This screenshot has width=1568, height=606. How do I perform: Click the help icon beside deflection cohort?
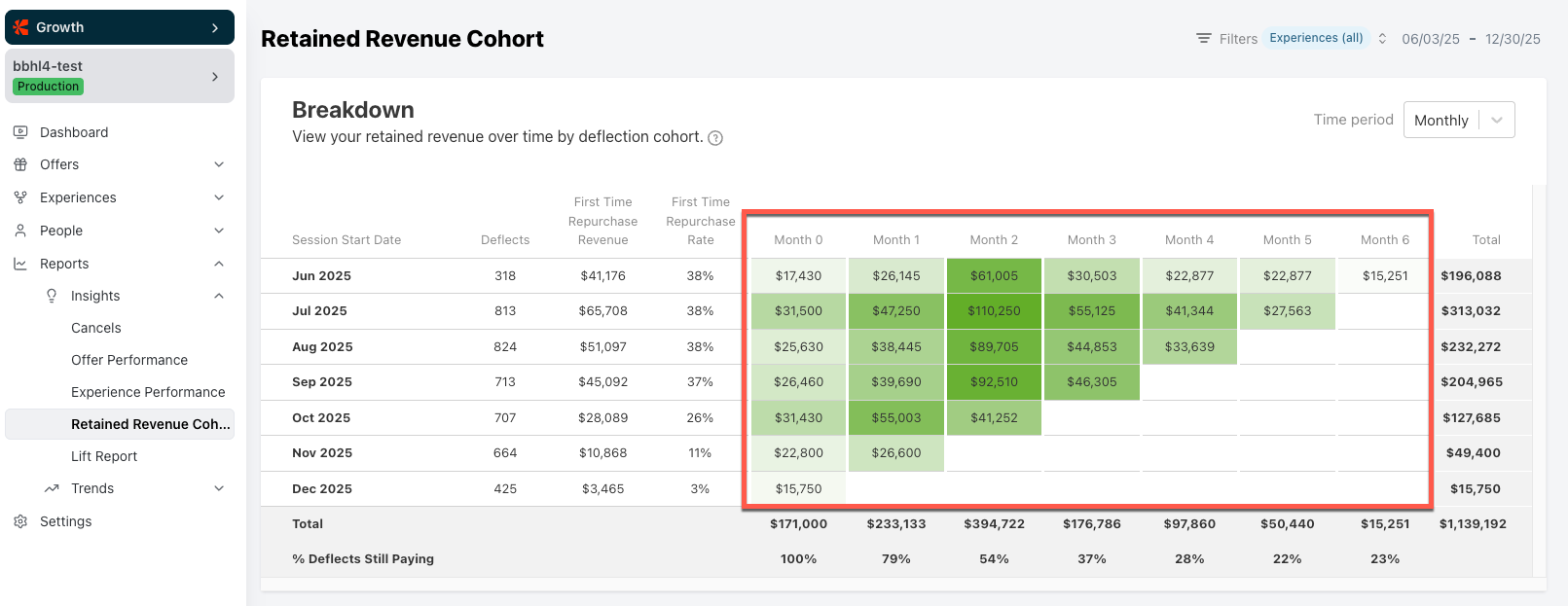pyautogui.click(x=715, y=138)
